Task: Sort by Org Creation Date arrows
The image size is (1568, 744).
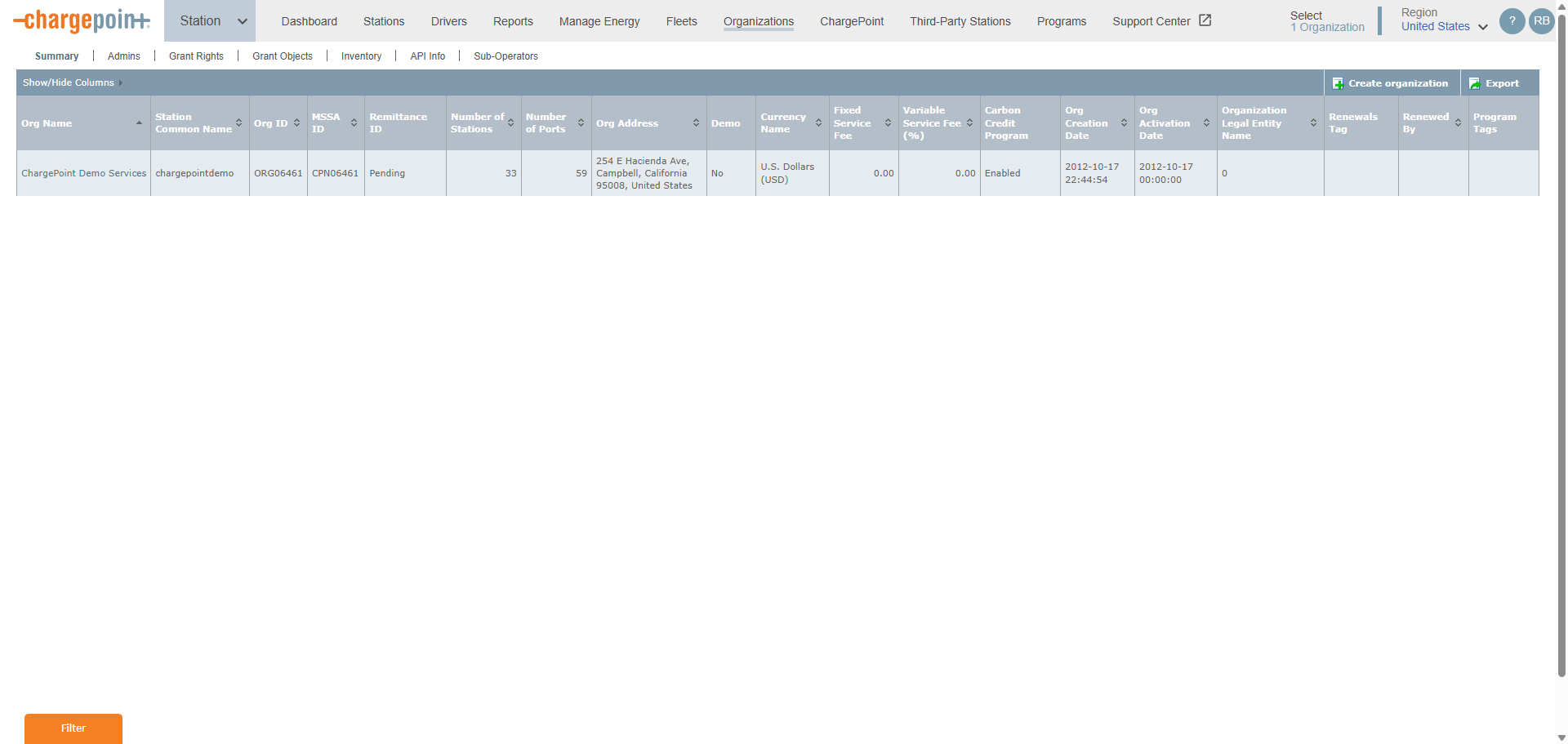Action: pos(1124,123)
